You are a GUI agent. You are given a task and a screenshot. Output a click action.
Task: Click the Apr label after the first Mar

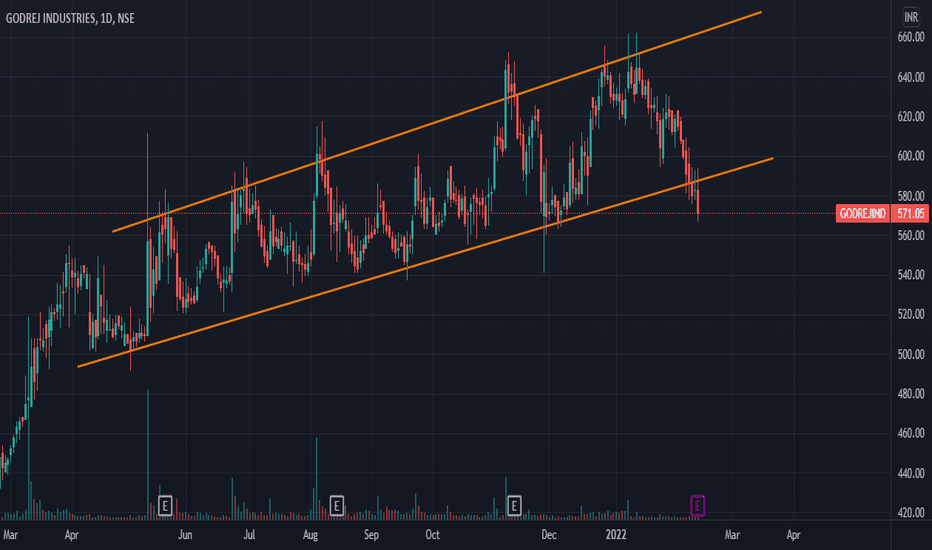pos(71,535)
